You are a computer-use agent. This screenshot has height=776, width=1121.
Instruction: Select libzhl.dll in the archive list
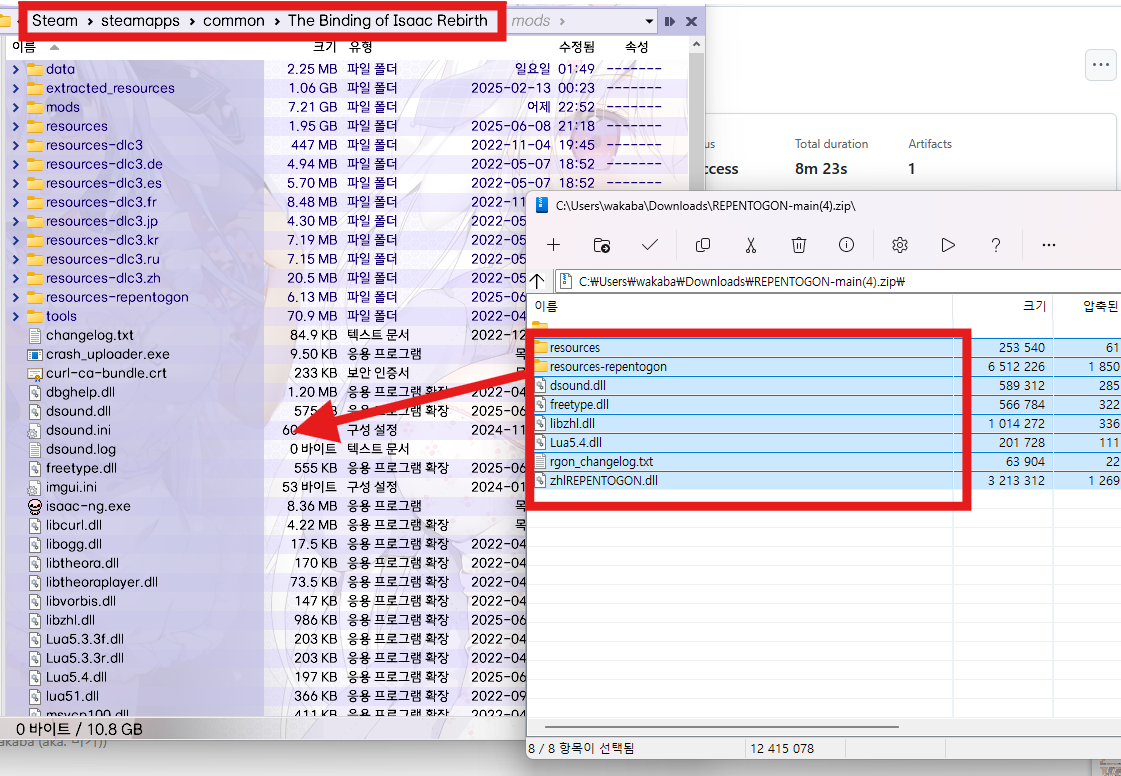pyautogui.click(x=572, y=424)
